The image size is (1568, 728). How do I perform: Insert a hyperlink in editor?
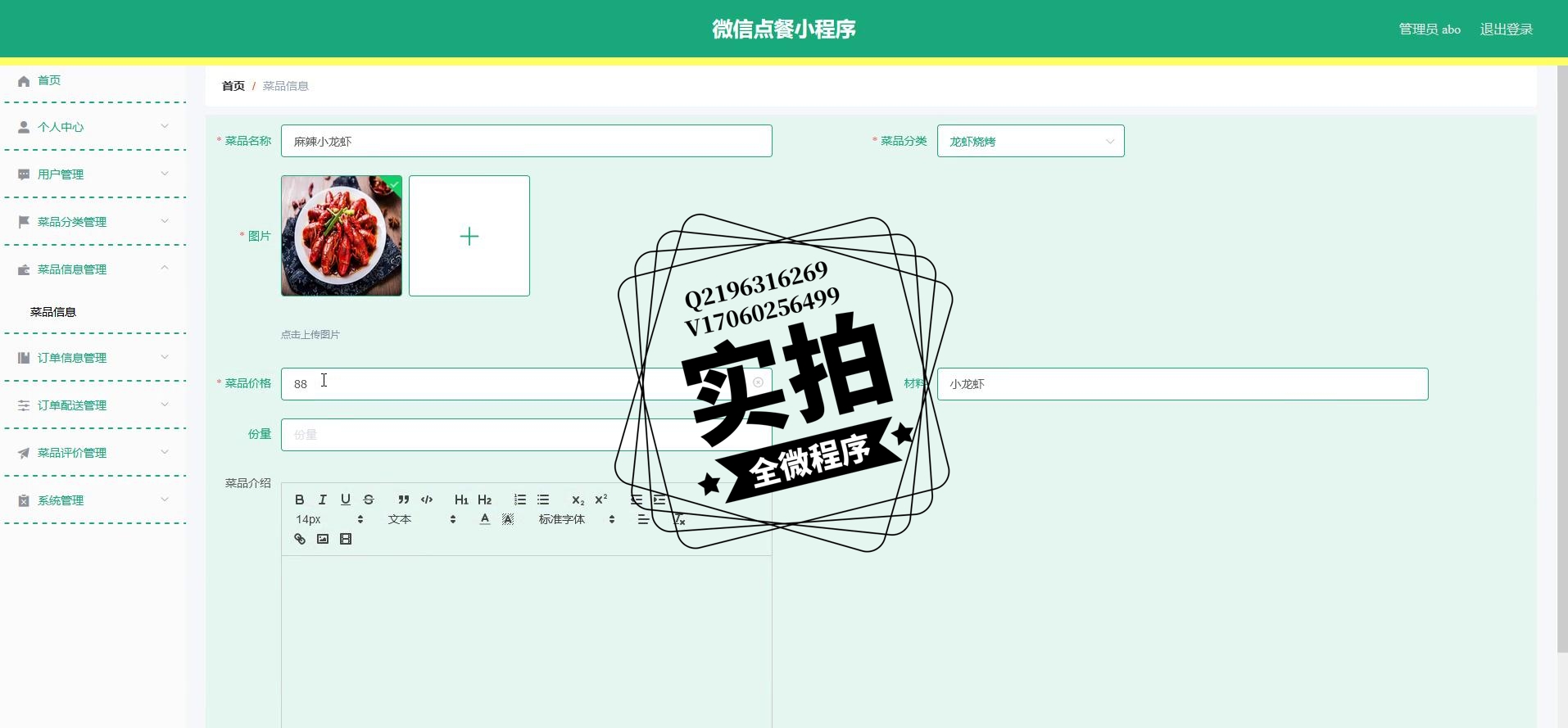pos(300,539)
